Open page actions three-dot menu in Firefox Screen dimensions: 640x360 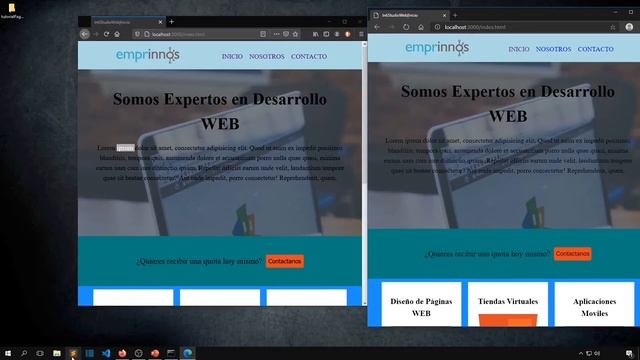(276, 34)
